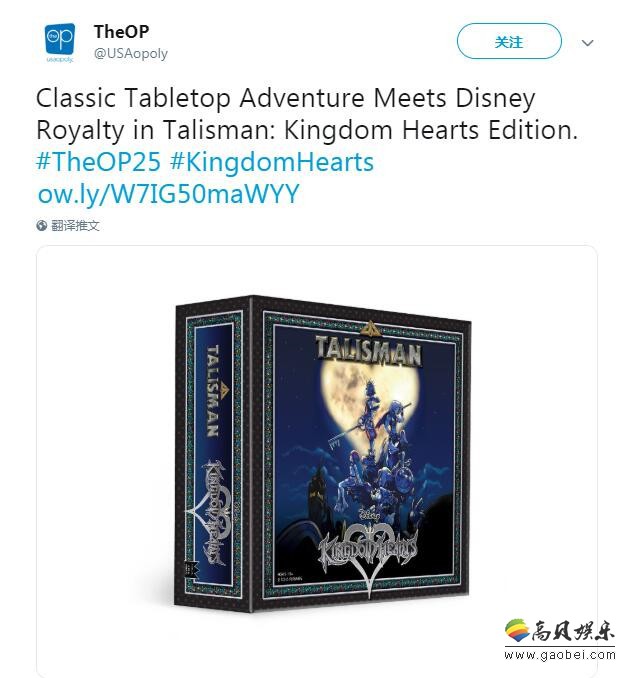The width and height of the screenshot is (631, 678).
Task: Open the ow.ly/W7IG50maWYY link
Action: (x=169, y=194)
